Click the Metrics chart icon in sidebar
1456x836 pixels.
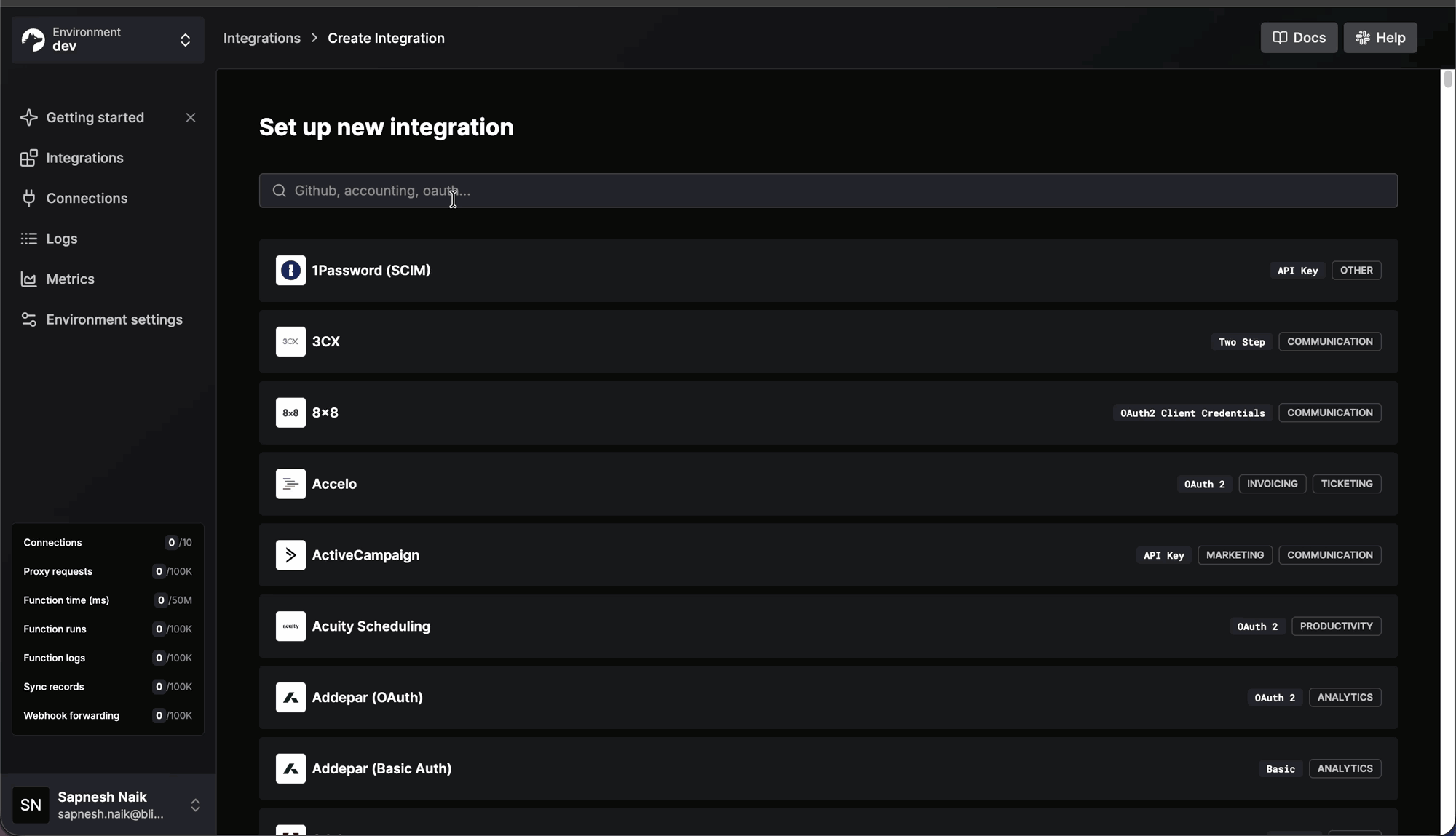tap(29, 279)
